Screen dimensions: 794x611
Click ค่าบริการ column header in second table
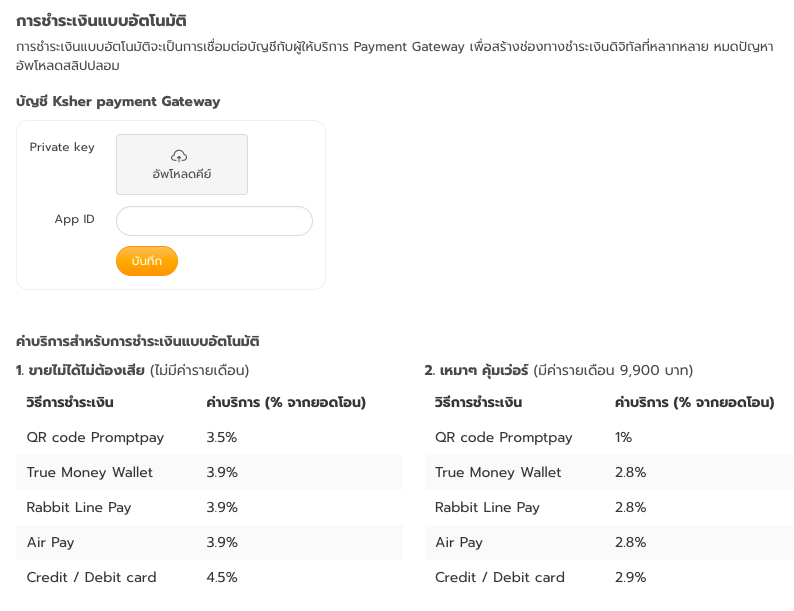694,402
